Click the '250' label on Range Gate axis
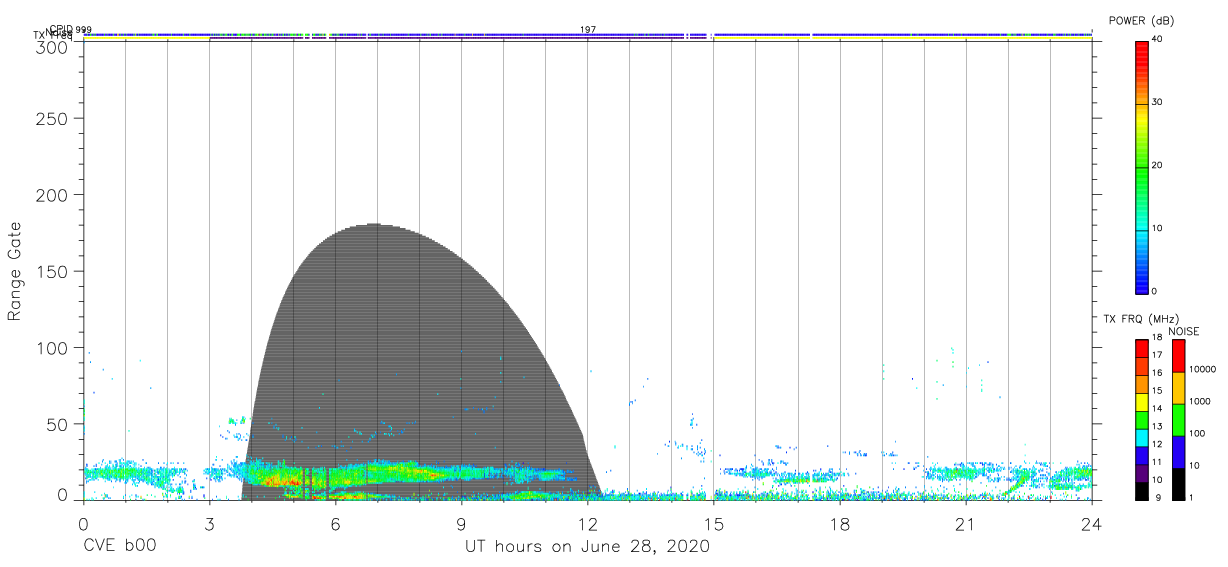 [x=52, y=118]
